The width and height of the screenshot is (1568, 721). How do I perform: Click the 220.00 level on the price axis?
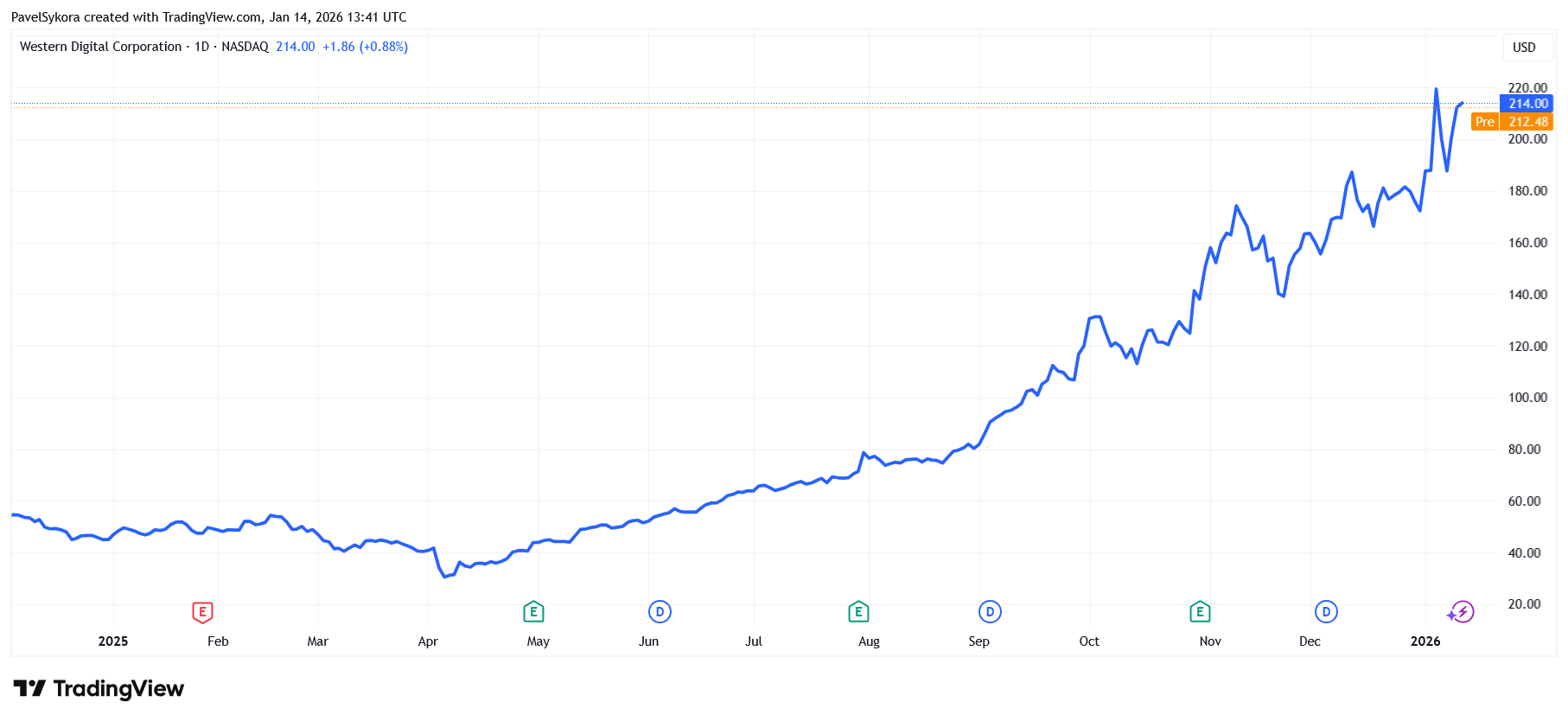point(1527,87)
